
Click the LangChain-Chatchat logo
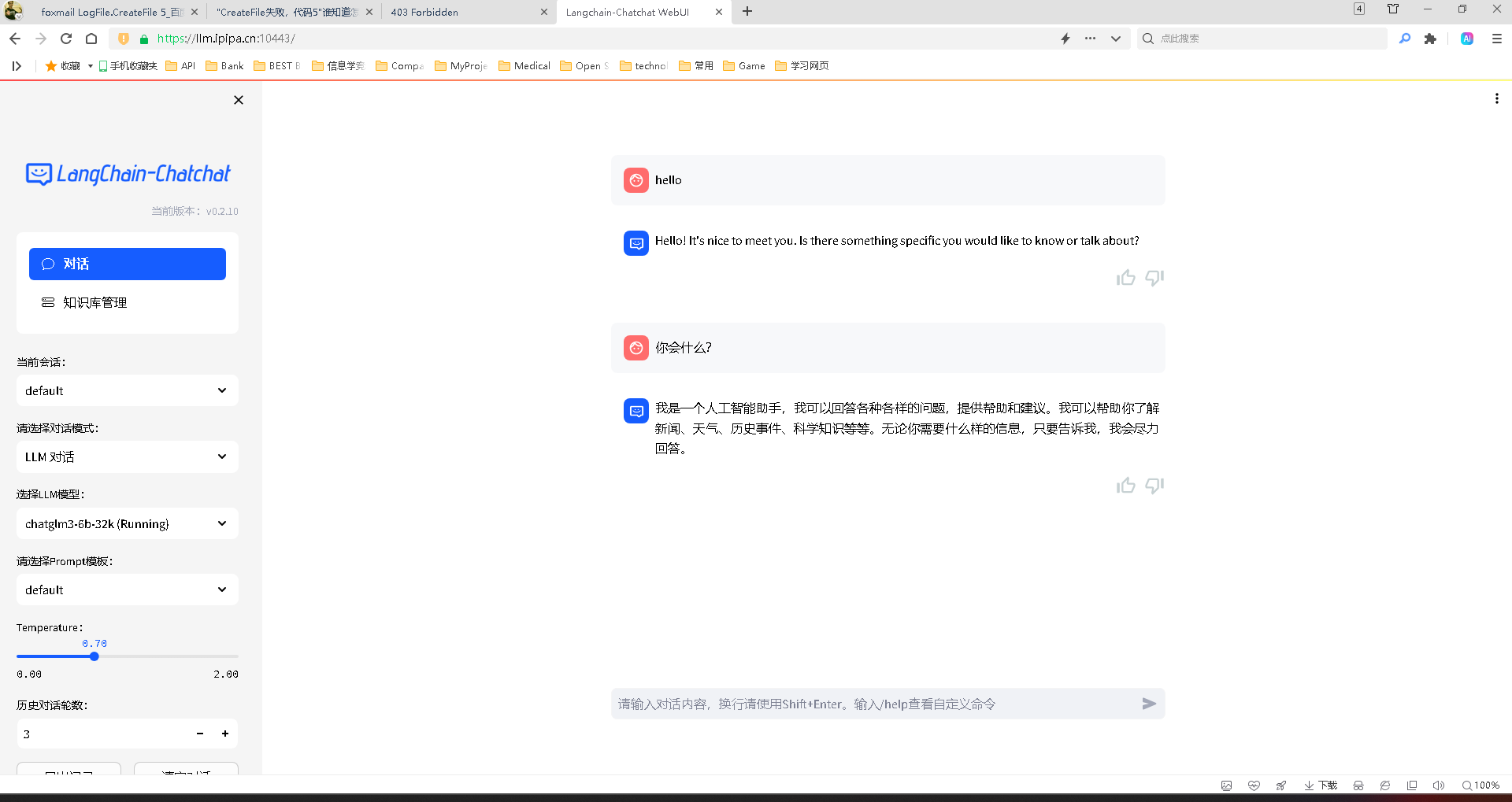[128, 173]
